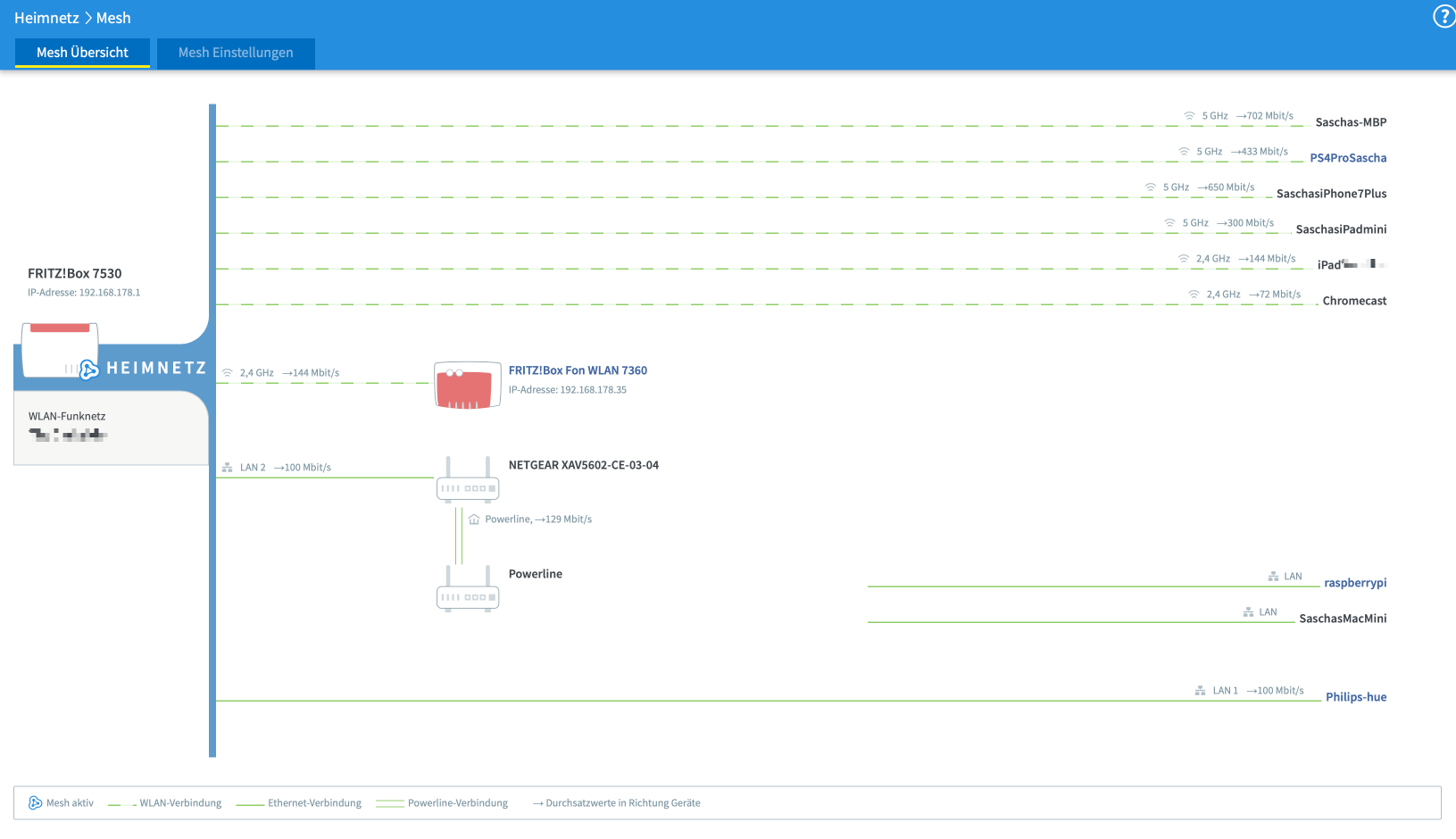Click the help question mark icon

(x=1444, y=17)
